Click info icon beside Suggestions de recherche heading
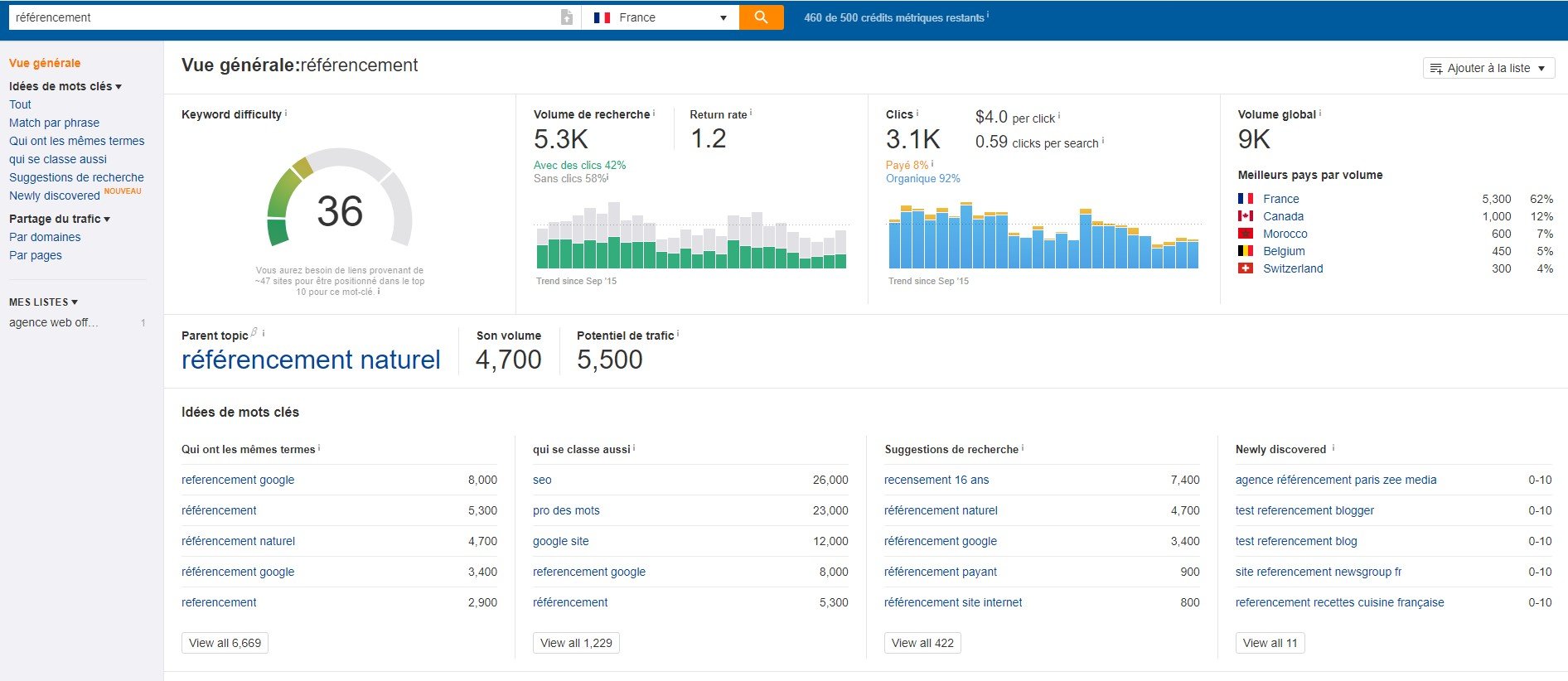Viewport: 1568px width, 681px height. click(1023, 447)
